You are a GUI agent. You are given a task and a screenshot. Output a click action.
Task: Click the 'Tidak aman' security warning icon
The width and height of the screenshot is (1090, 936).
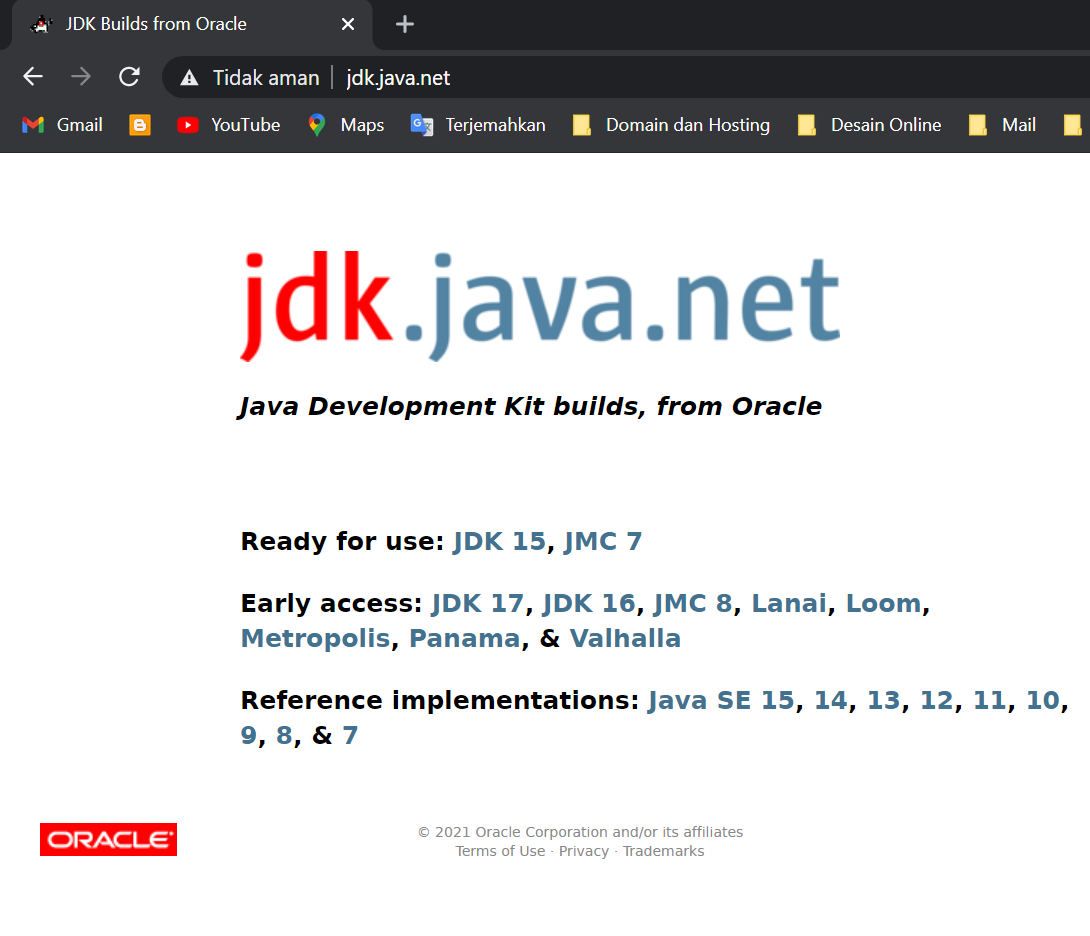coord(189,78)
